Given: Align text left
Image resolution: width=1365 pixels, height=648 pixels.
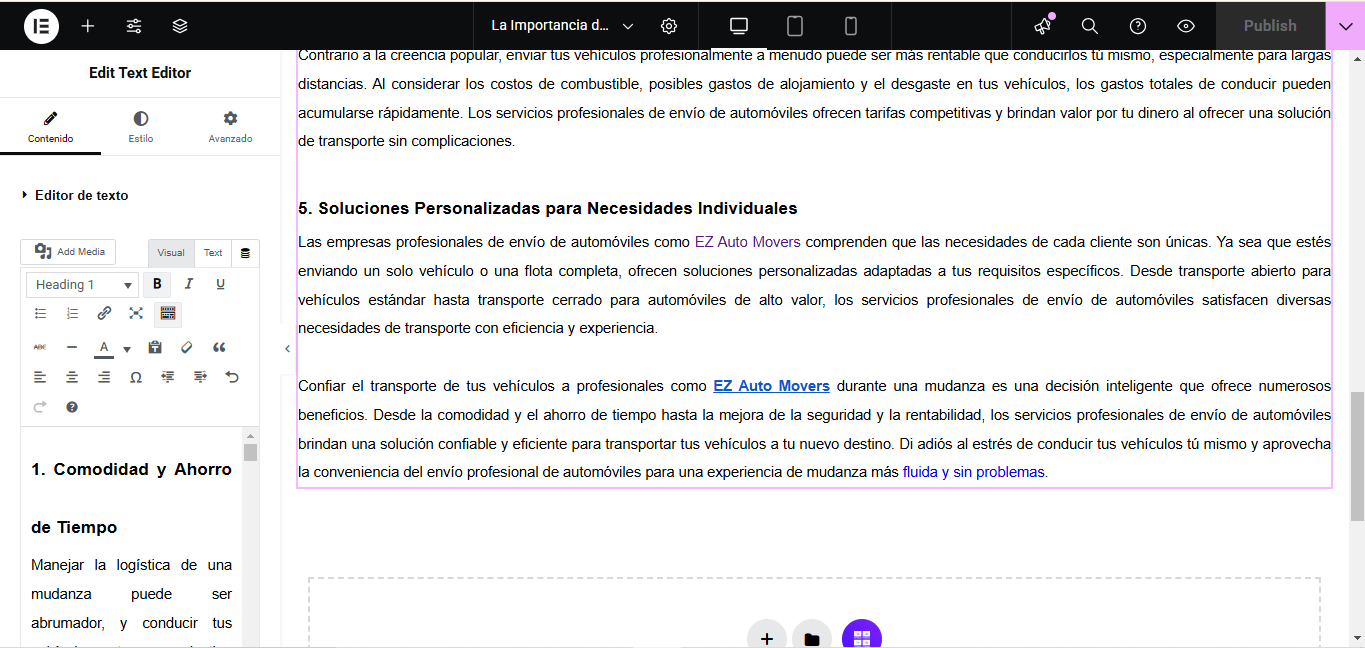Looking at the screenshot, I should [x=40, y=377].
